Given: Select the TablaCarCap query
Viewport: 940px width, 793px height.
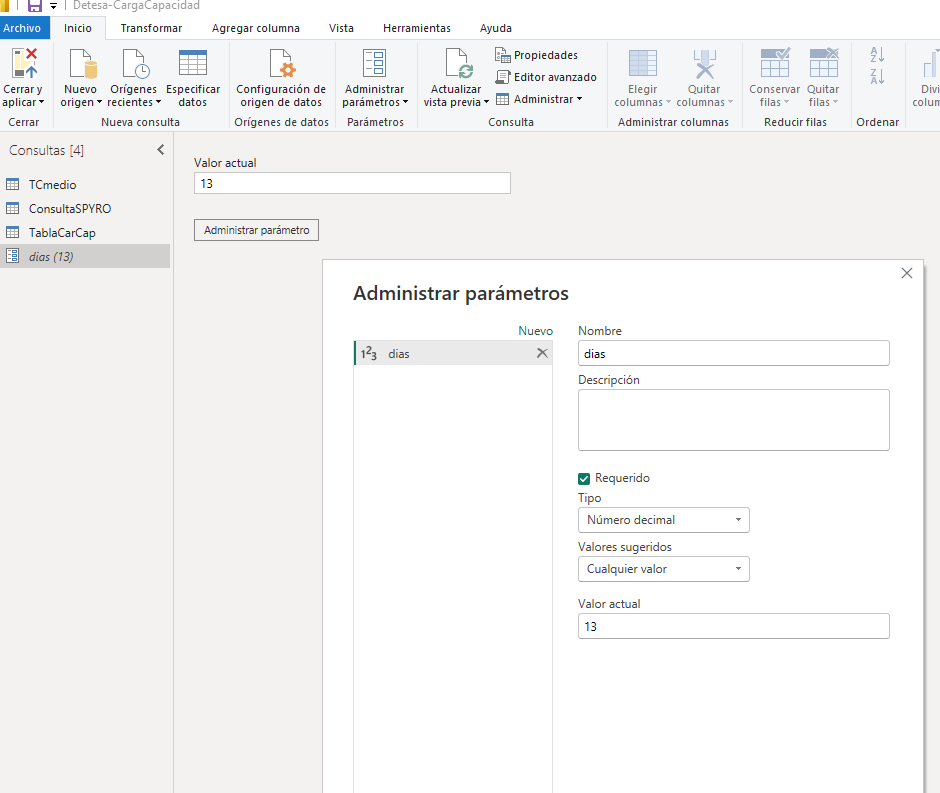Looking at the screenshot, I should click(85, 233).
